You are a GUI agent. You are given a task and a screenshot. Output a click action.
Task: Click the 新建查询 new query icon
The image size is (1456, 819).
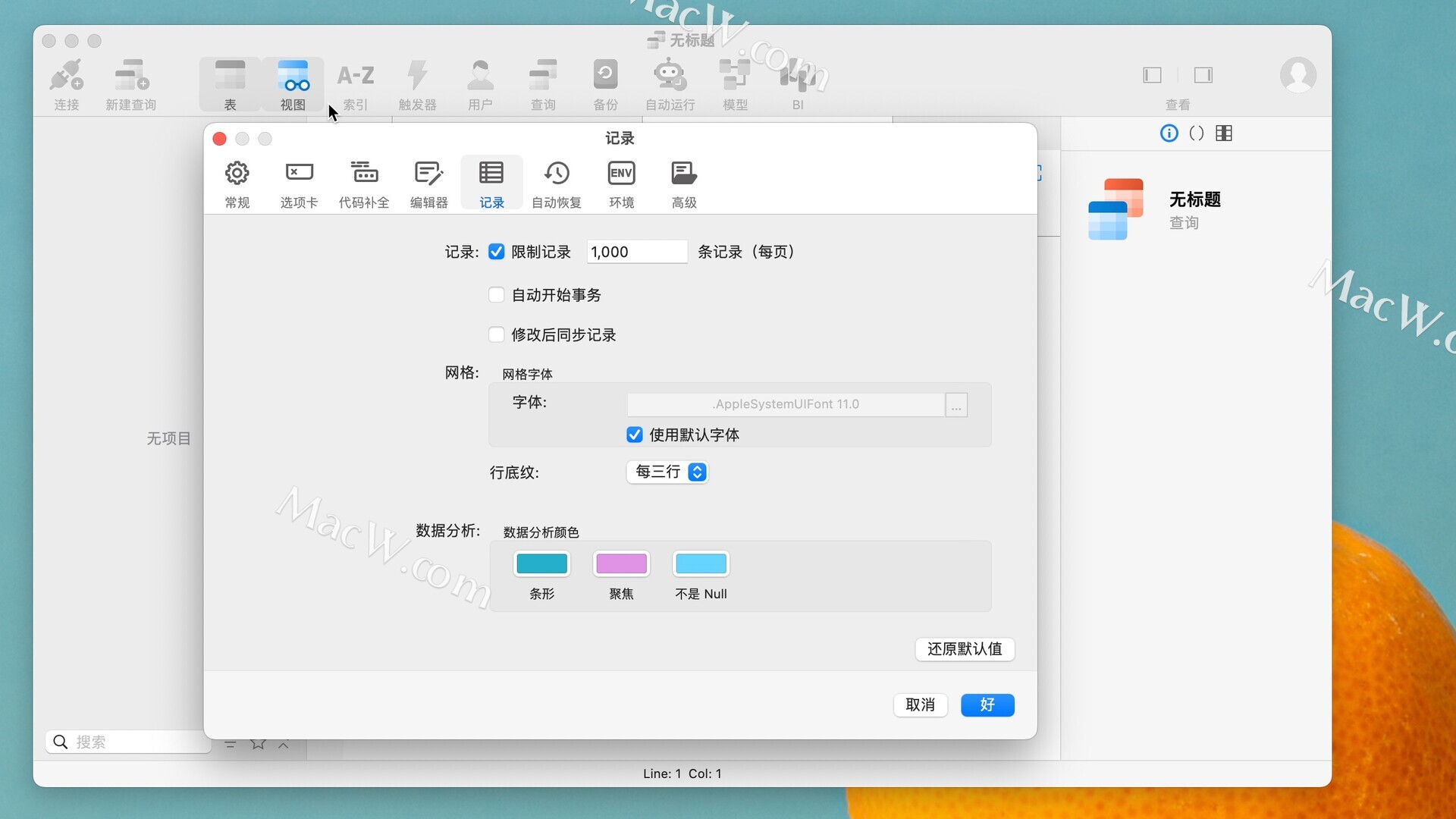click(131, 84)
